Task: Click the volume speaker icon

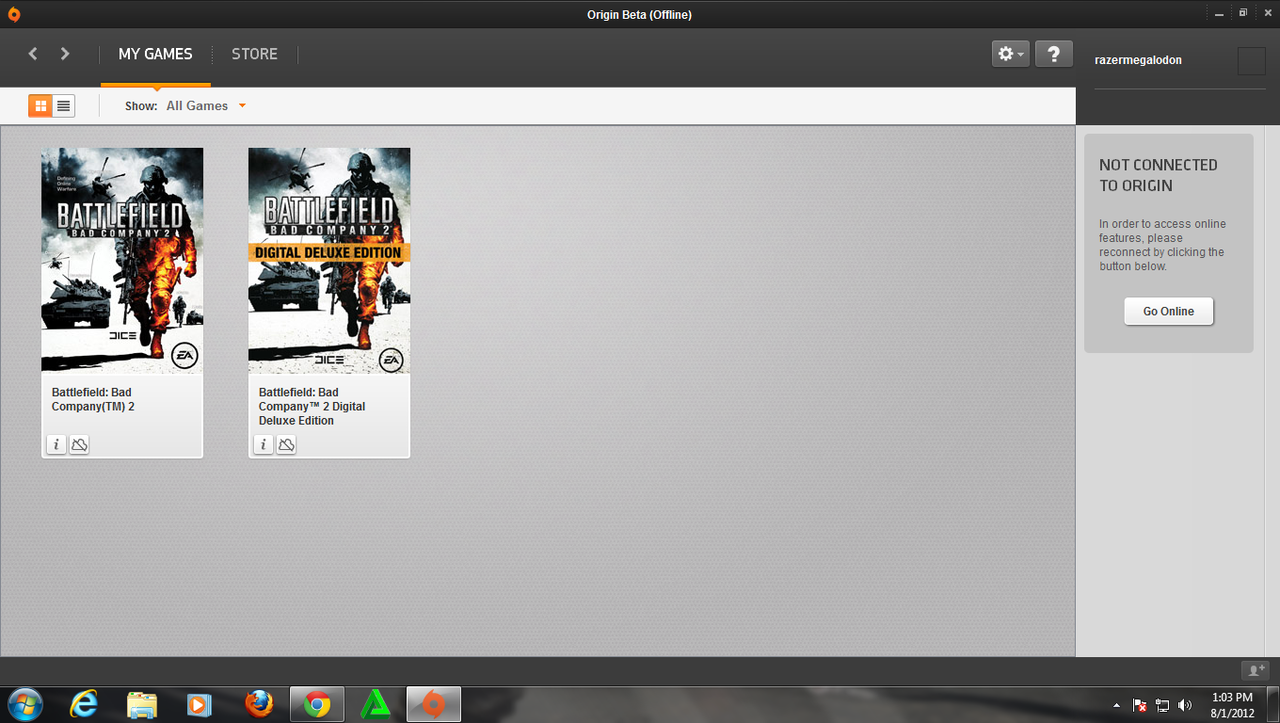Action: (x=1186, y=705)
